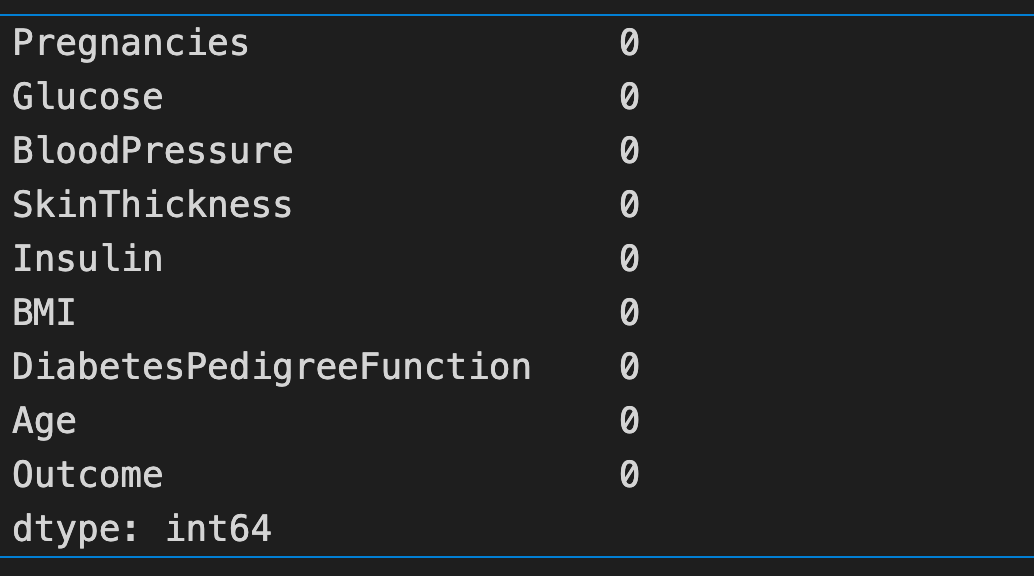
Task: Click the 0 value for Outcome
Action: tap(629, 475)
